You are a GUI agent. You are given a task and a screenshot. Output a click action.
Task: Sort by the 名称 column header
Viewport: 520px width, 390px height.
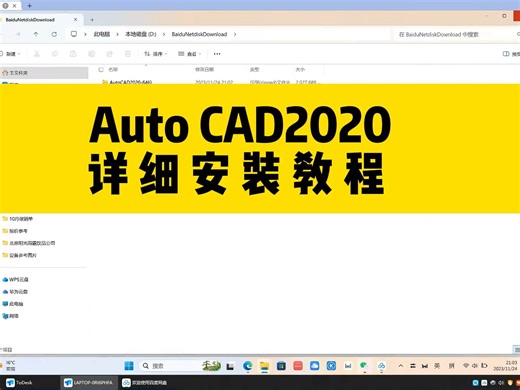point(113,69)
